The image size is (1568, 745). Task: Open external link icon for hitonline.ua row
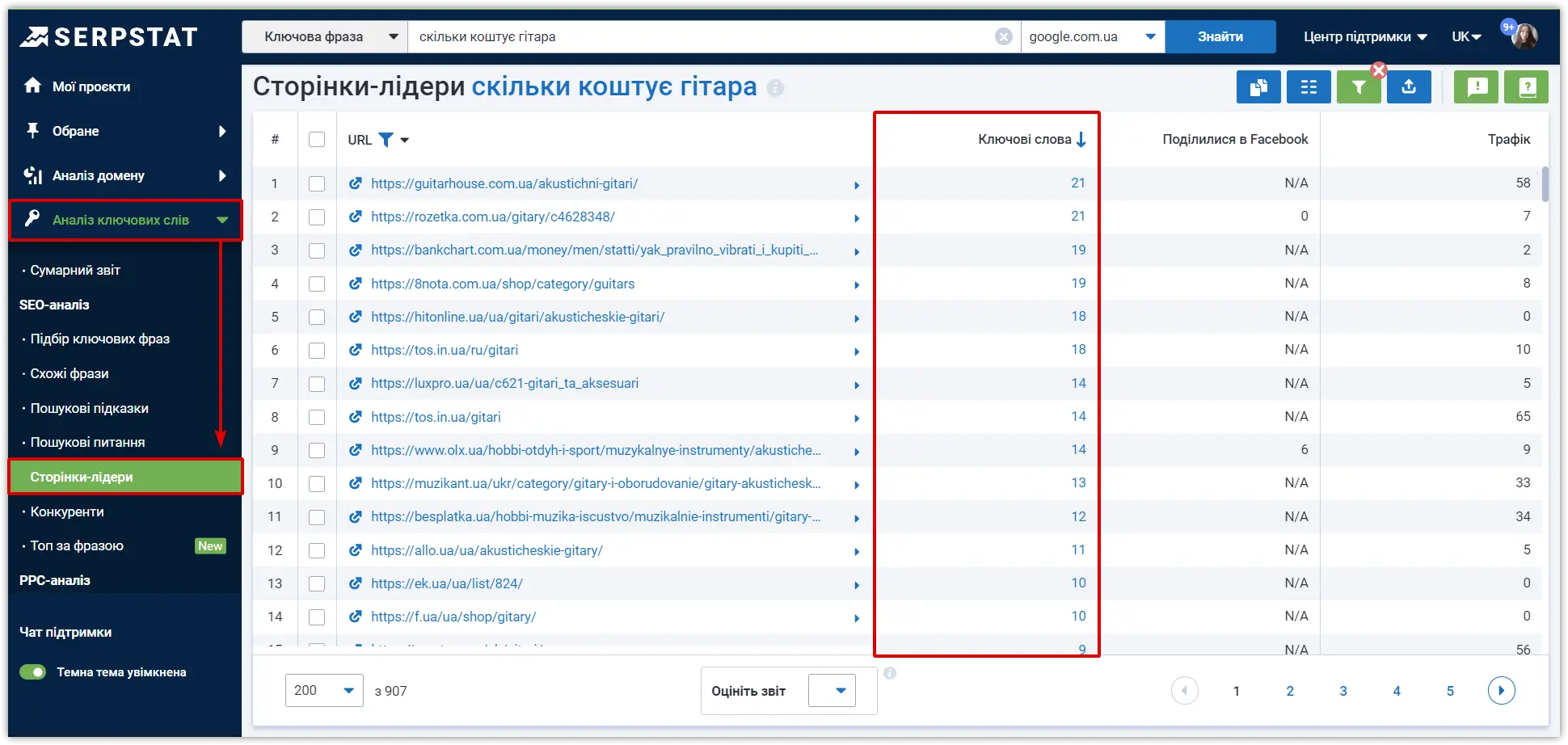[355, 317]
